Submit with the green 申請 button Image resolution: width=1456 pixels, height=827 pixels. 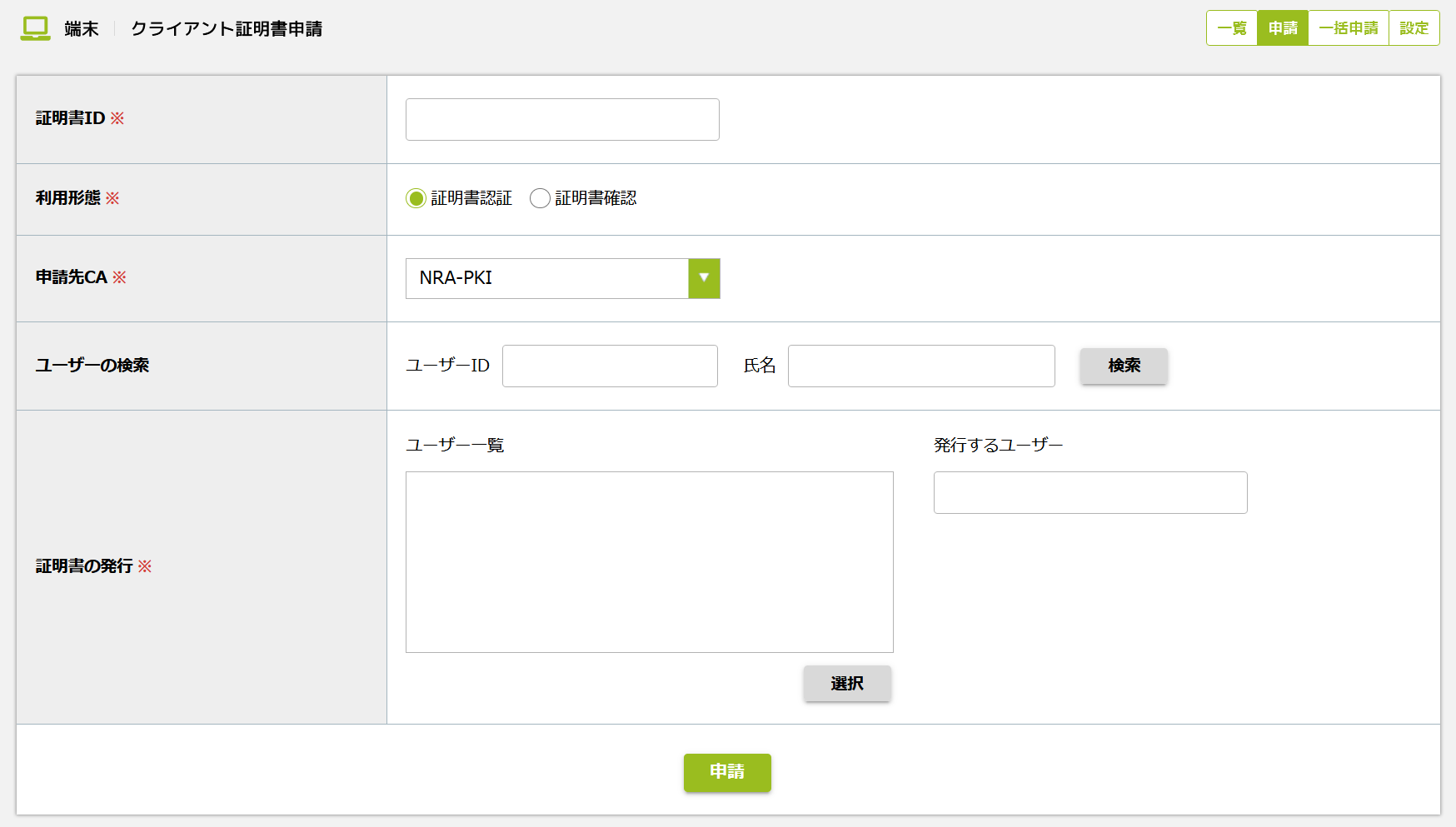pos(727,772)
